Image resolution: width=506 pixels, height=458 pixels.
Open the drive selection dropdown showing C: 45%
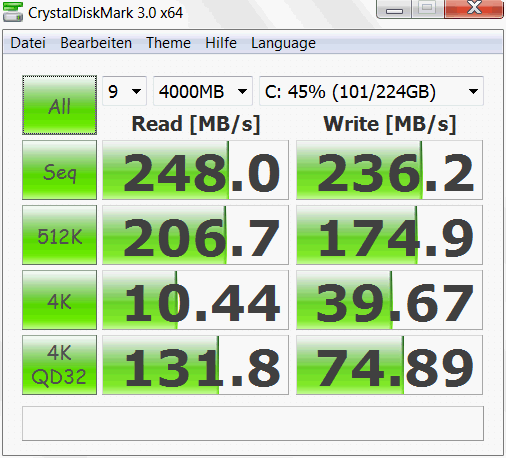click(371, 91)
